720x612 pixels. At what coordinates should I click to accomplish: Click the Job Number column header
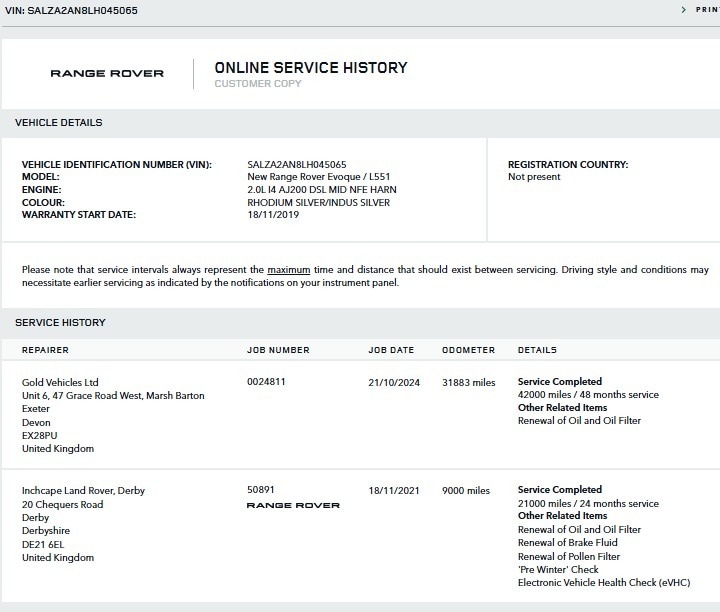(278, 350)
